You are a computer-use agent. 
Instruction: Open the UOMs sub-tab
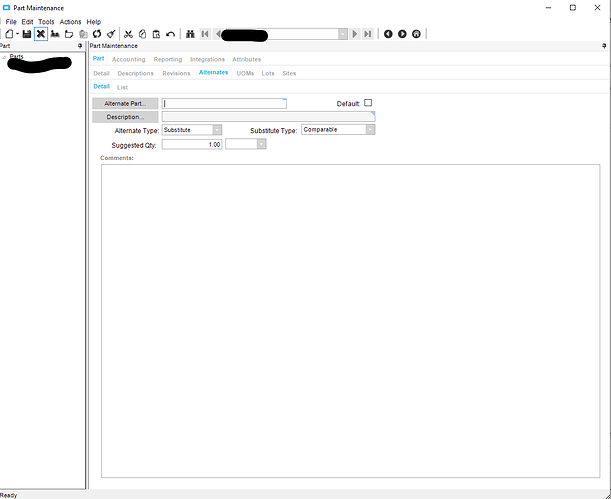(245, 74)
